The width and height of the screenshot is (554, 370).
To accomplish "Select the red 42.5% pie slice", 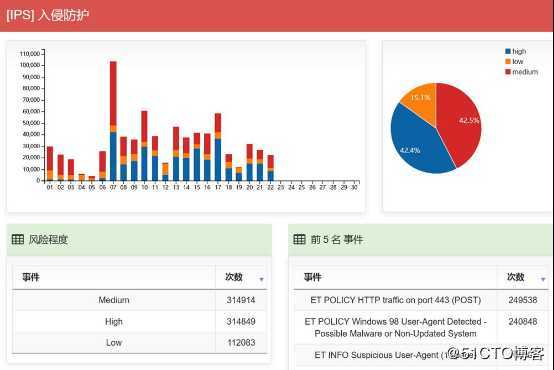I will [459, 124].
